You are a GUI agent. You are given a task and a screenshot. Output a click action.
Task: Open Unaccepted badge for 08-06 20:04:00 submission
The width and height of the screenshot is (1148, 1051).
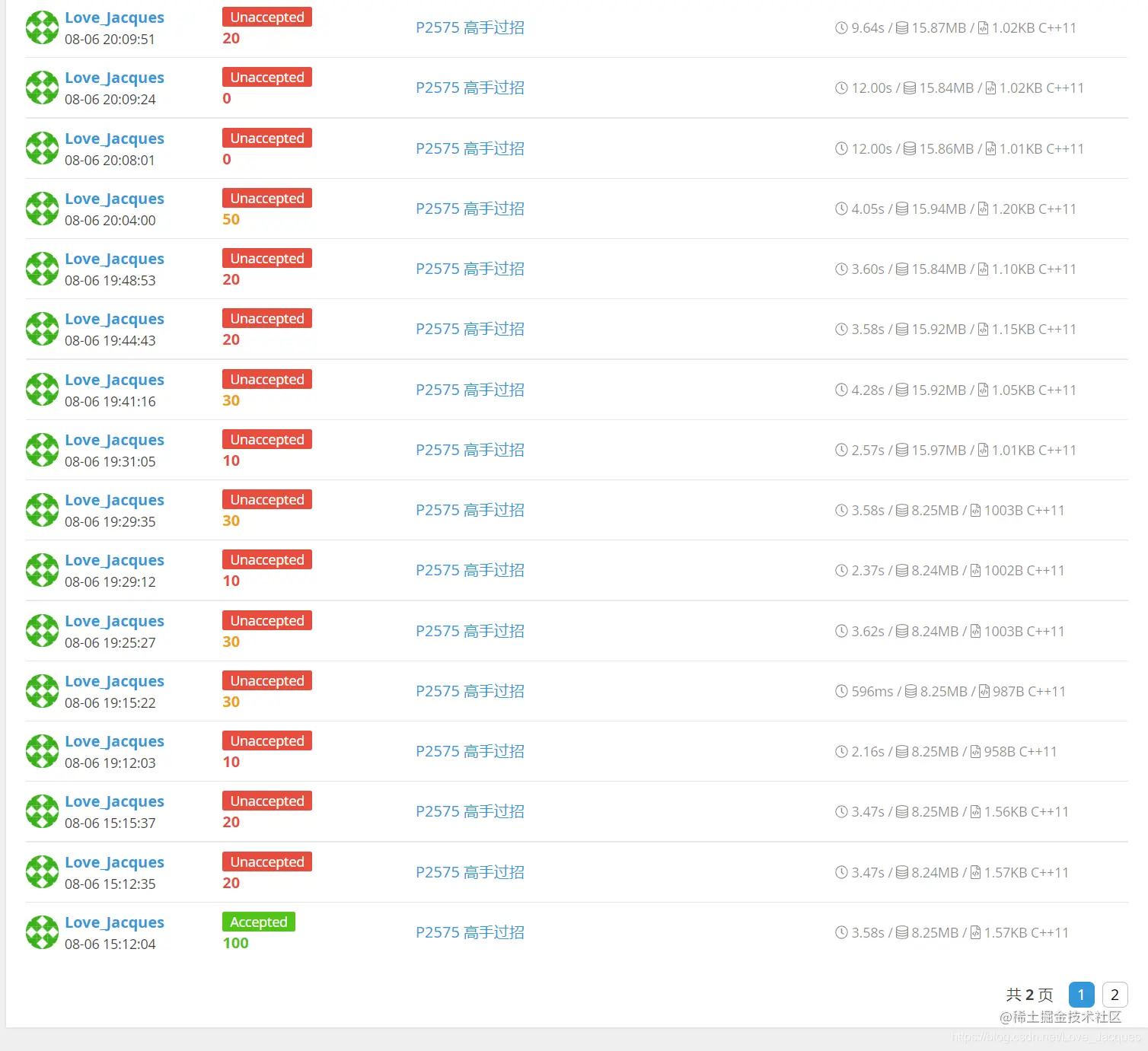267,198
